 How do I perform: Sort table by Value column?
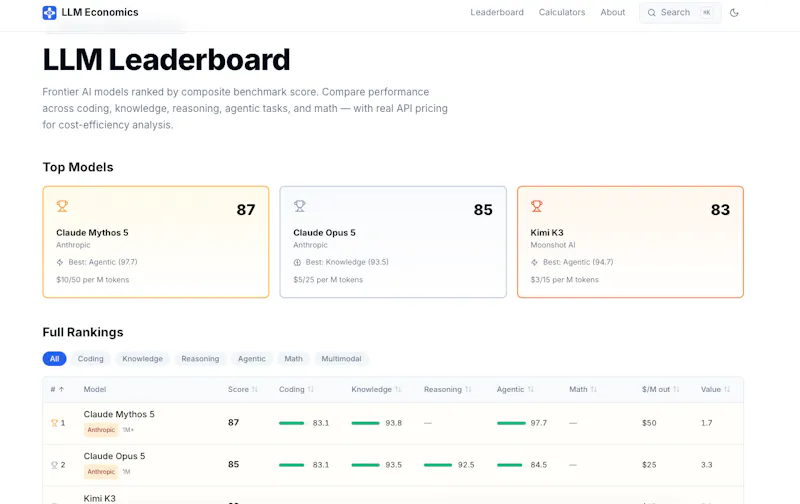tap(716, 389)
